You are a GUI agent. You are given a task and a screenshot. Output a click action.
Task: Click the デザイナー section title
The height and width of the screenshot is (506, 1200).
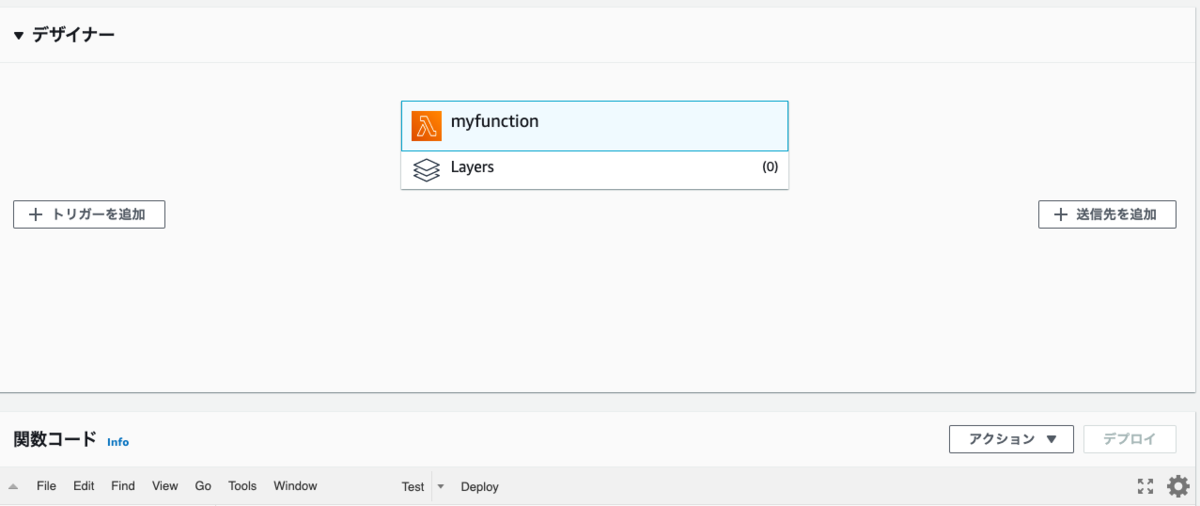73,36
